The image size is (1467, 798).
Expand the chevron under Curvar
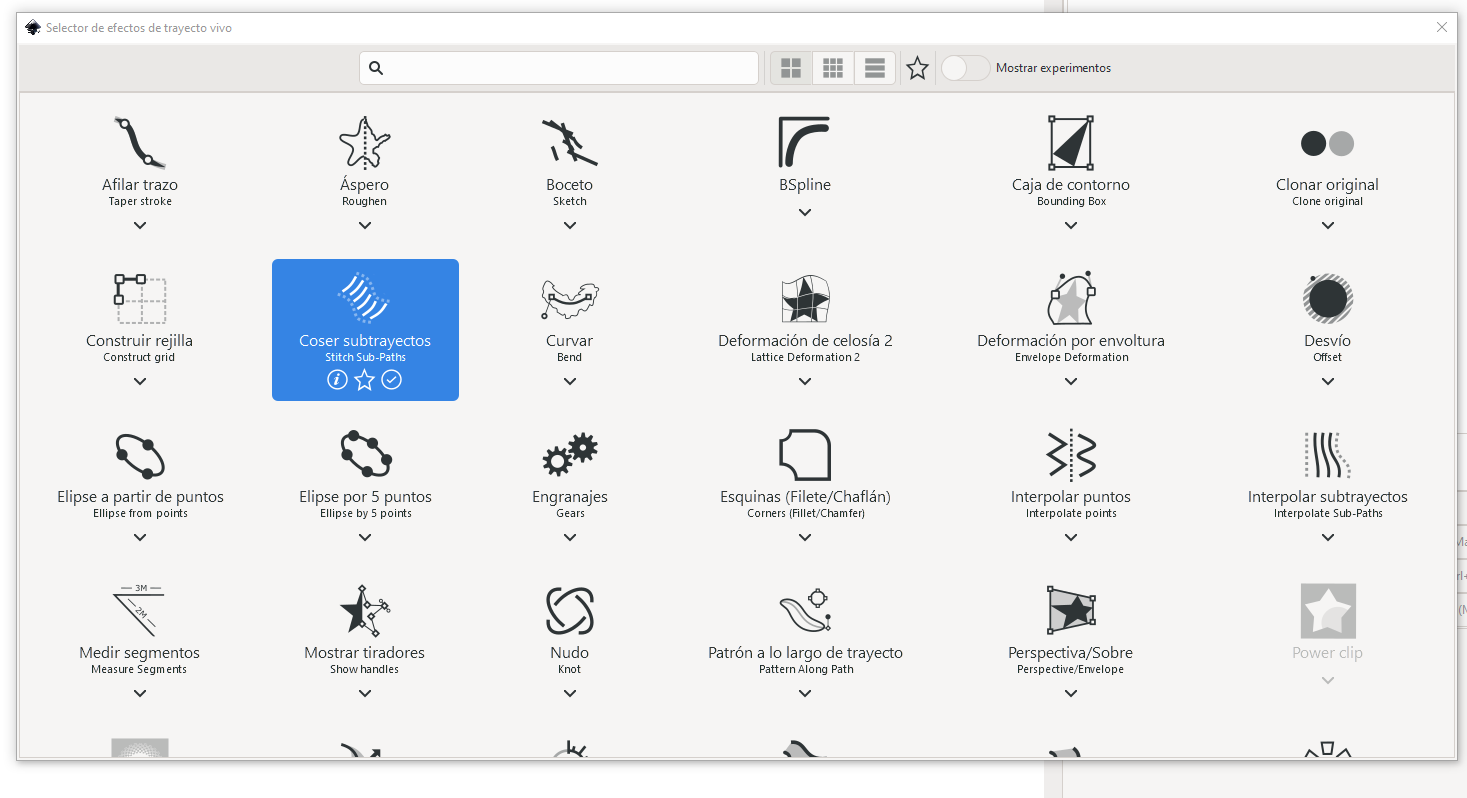570,381
